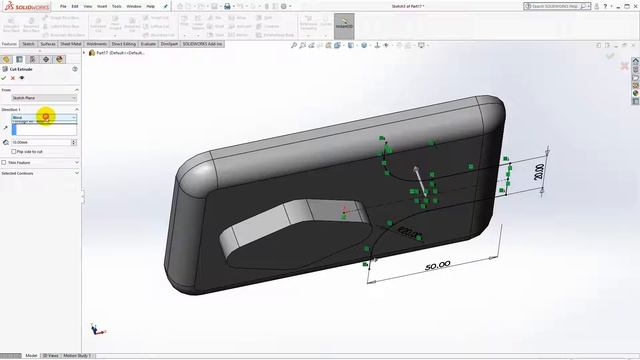This screenshot has height=360, width=640.
Task: Click the direction of extrusion selection box
Action: 44,129
